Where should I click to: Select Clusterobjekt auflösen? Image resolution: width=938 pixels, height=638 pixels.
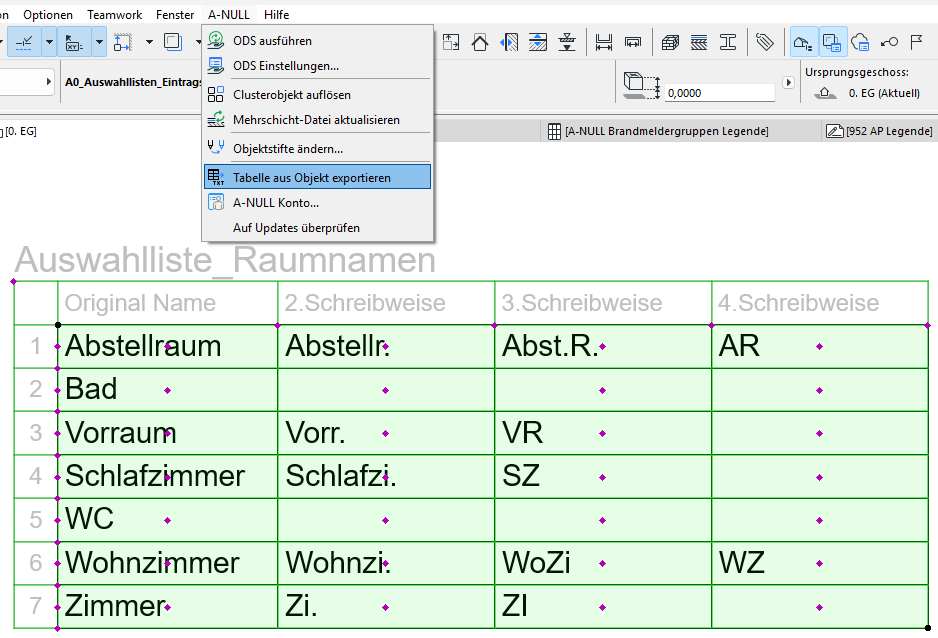[291, 95]
